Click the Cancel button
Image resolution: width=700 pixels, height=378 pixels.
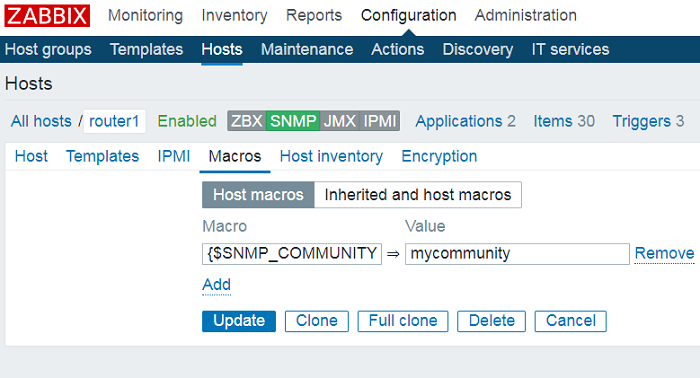tap(571, 321)
